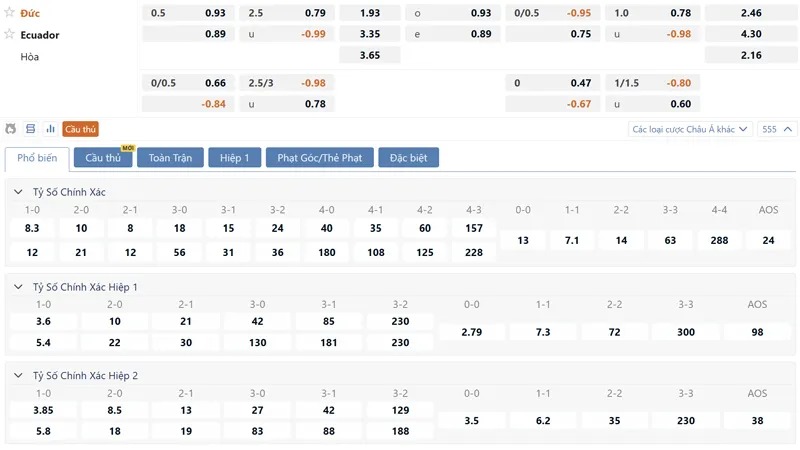Viewport: 800px width, 450px height.
Task: Click the grey mascot icon
Action: [x=11, y=129]
